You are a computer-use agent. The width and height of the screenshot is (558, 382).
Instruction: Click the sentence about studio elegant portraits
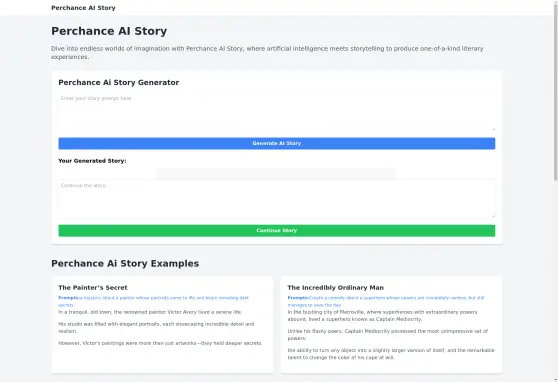click(156, 328)
